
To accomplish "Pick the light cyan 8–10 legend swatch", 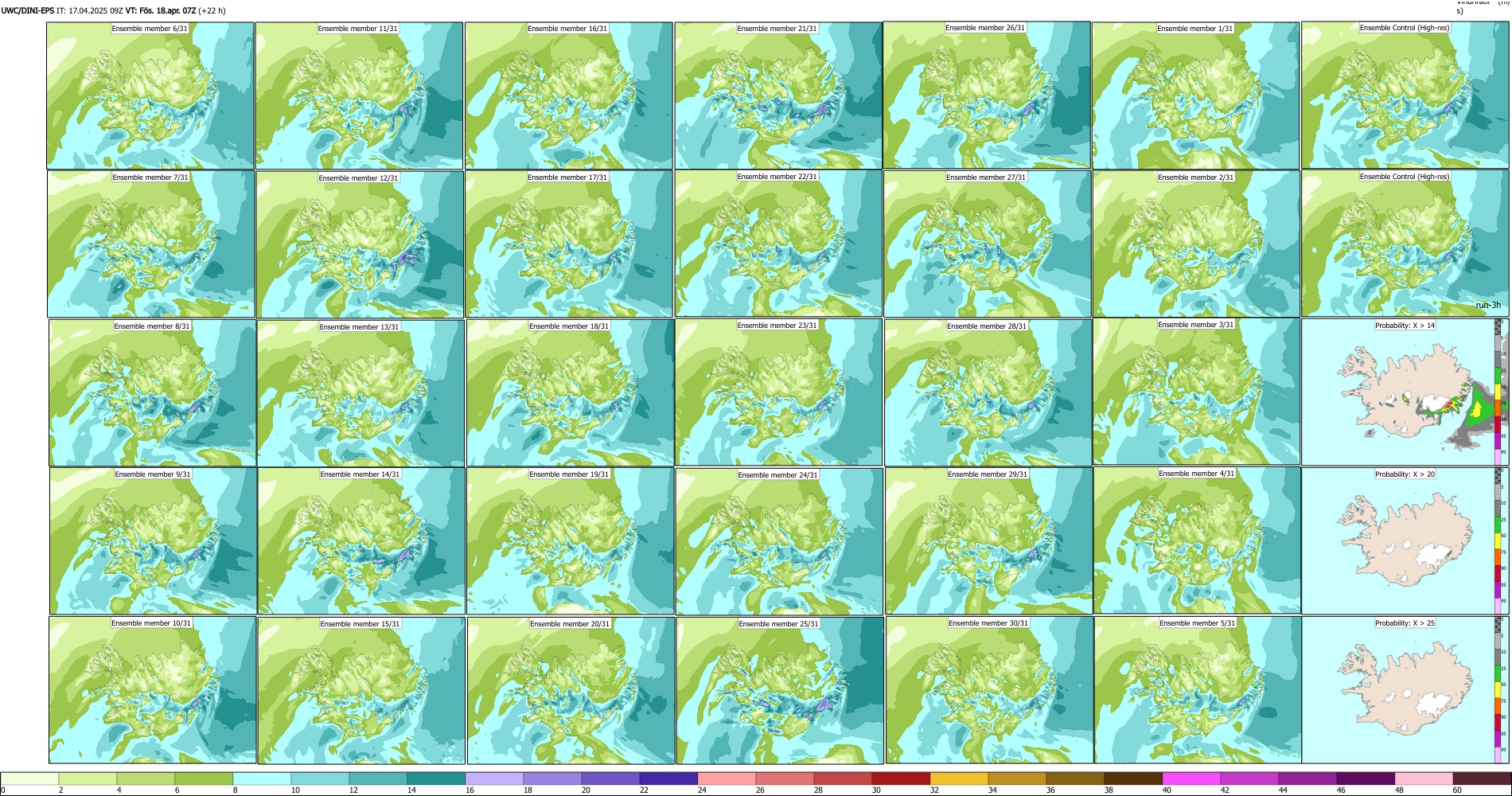I will click(262, 778).
